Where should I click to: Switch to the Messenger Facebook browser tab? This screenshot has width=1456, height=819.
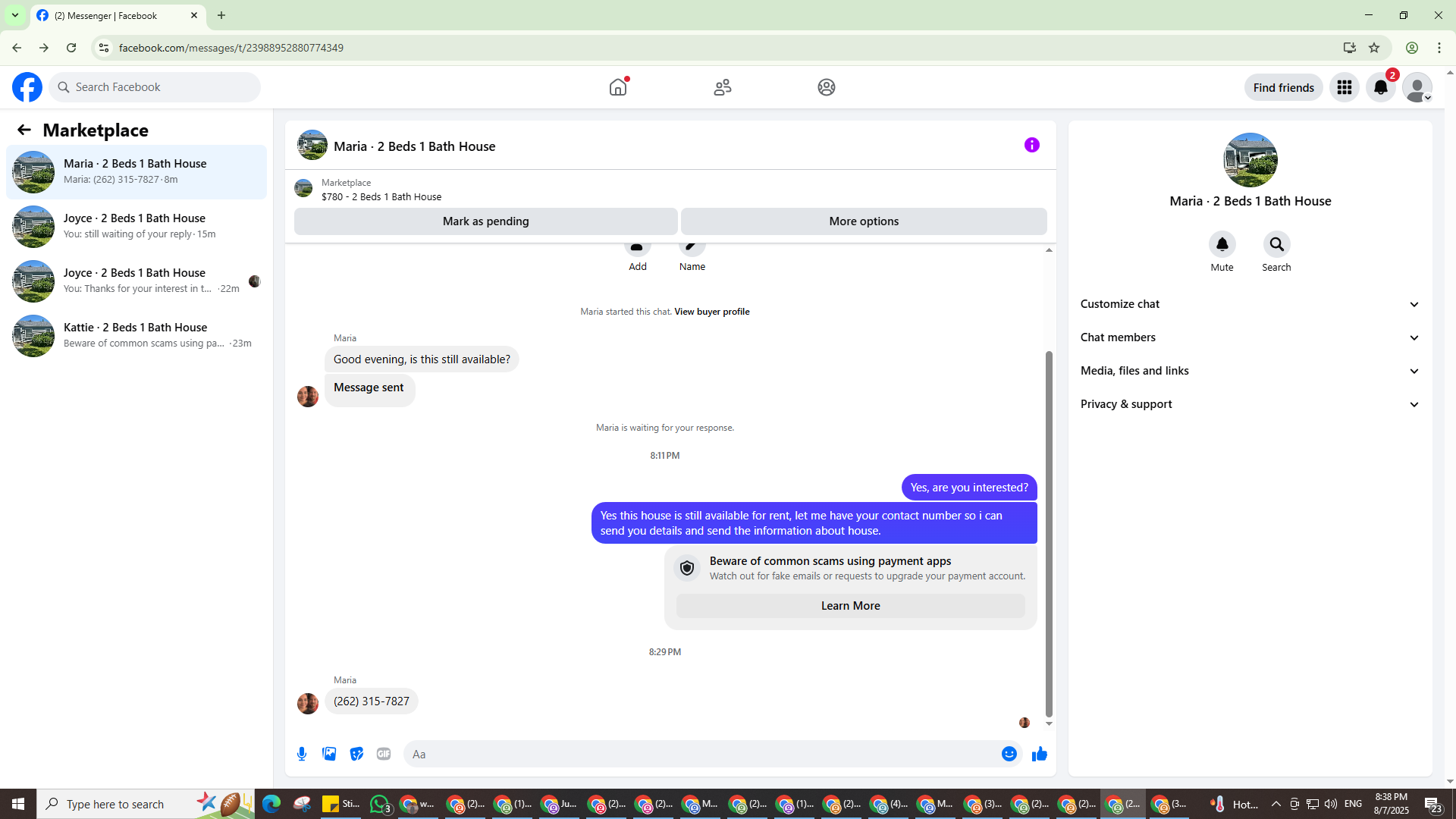point(118,15)
